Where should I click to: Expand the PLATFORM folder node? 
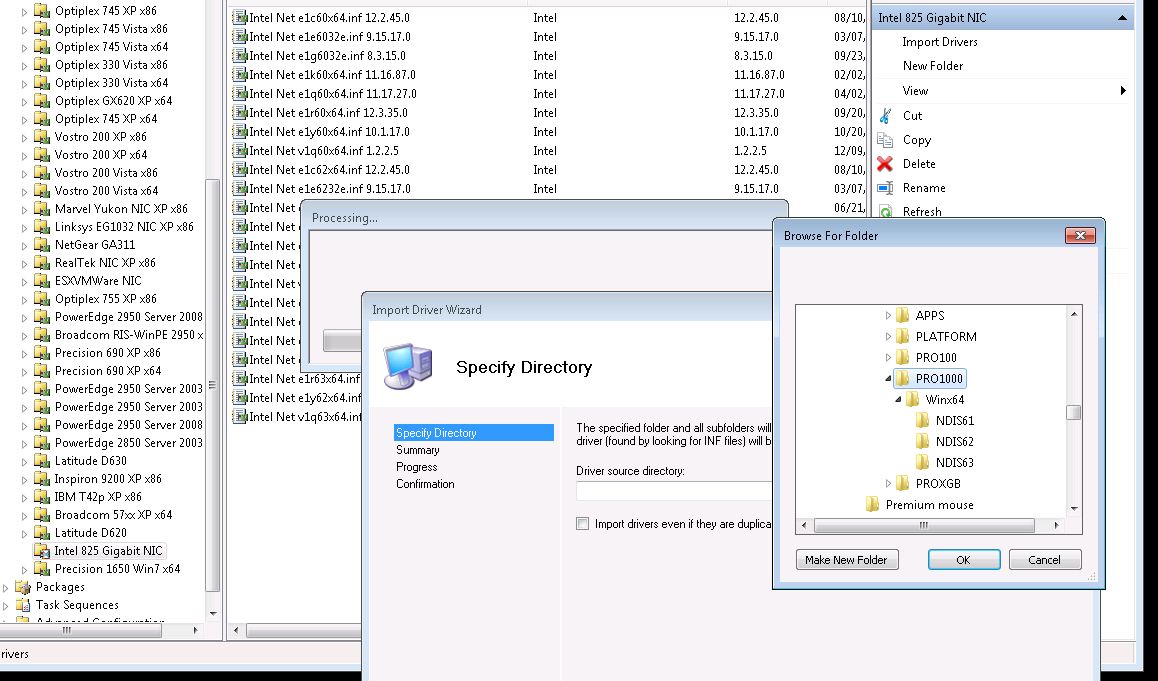[888, 336]
